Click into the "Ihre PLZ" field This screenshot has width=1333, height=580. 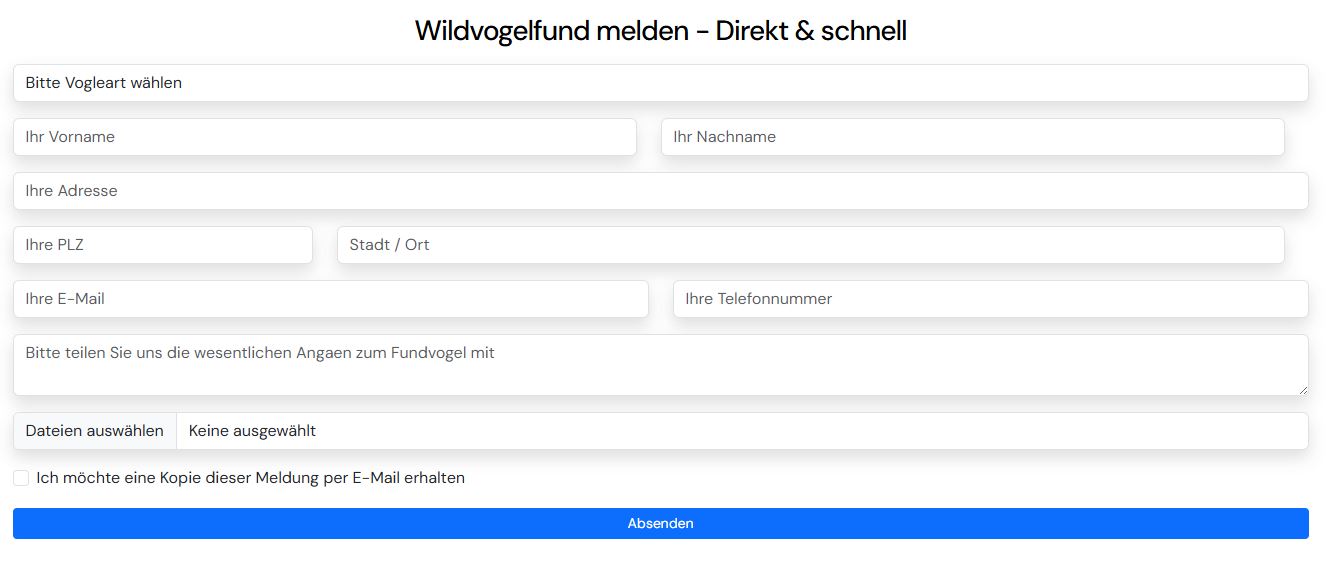pyautogui.click(x=162, y=245)
